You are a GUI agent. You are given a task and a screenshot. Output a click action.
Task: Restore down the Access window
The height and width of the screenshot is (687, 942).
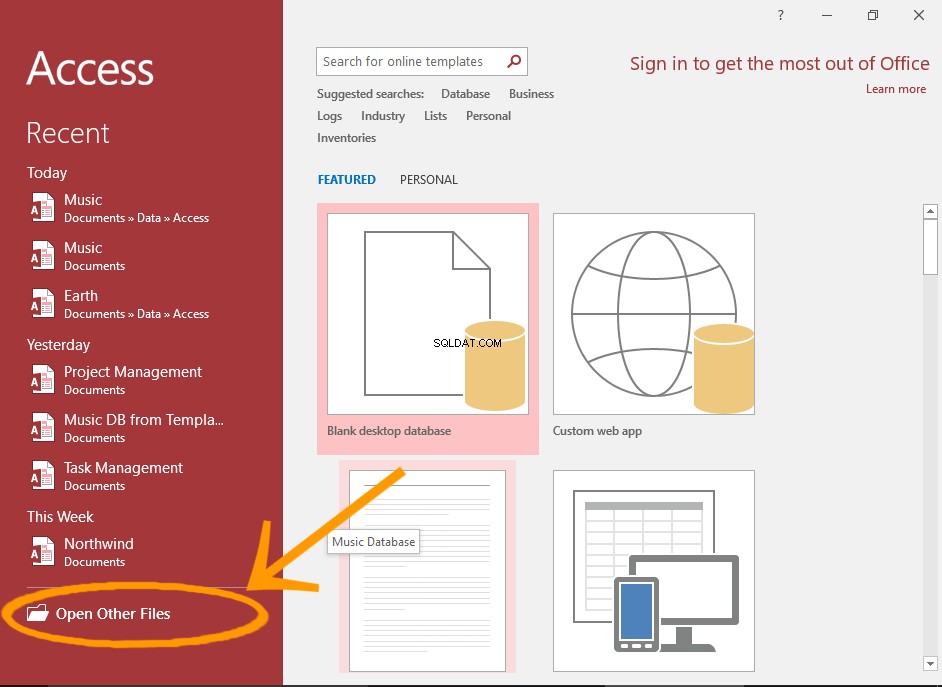click(x=873, y=16)
